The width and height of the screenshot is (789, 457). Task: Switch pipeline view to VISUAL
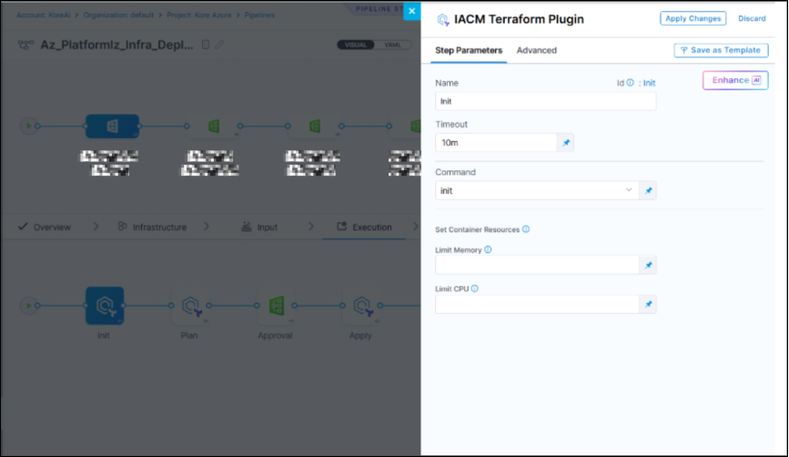[356, 45]
